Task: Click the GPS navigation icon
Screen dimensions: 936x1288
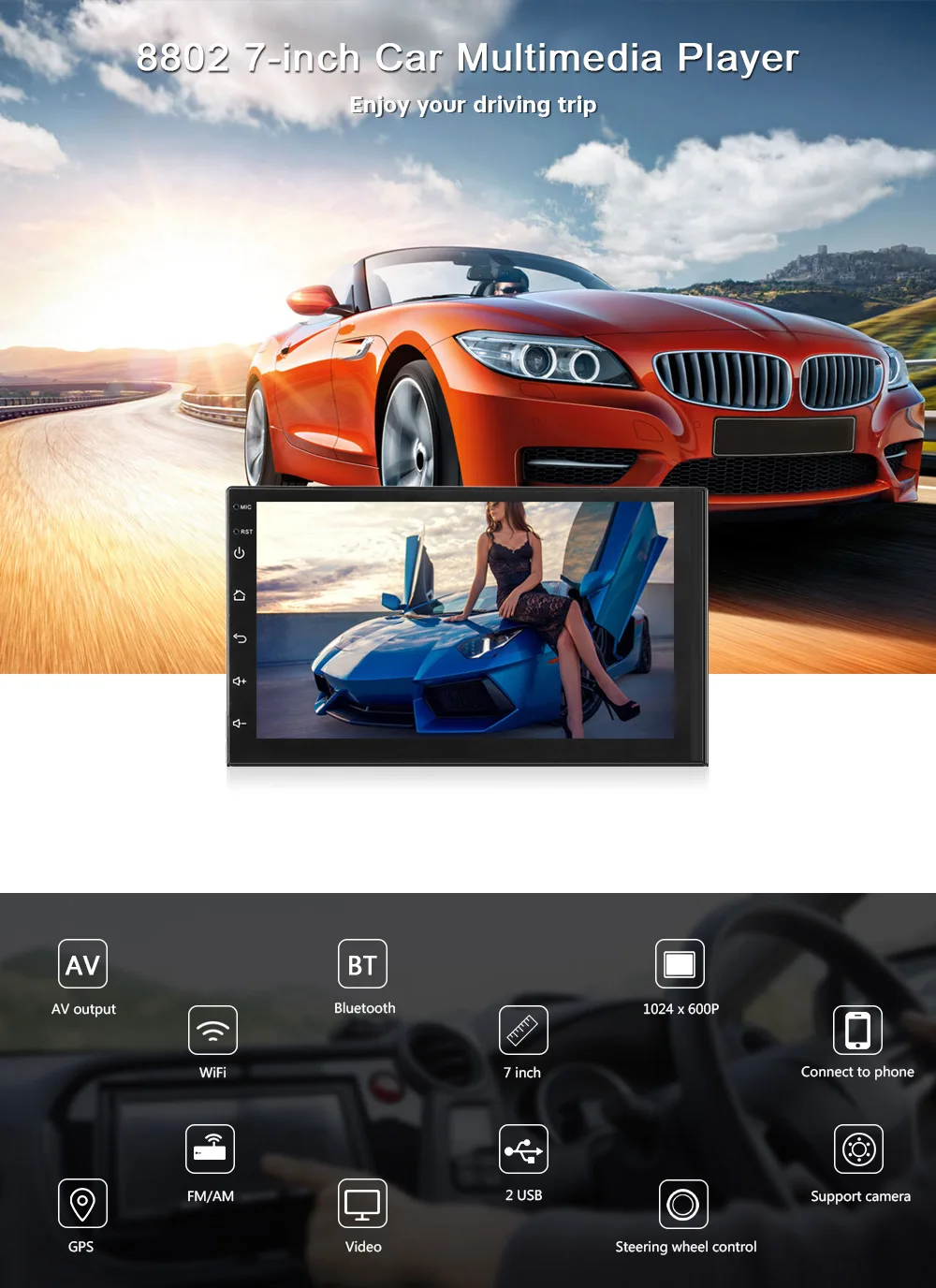Action: pyautogui.click(x=81, y=1205)
